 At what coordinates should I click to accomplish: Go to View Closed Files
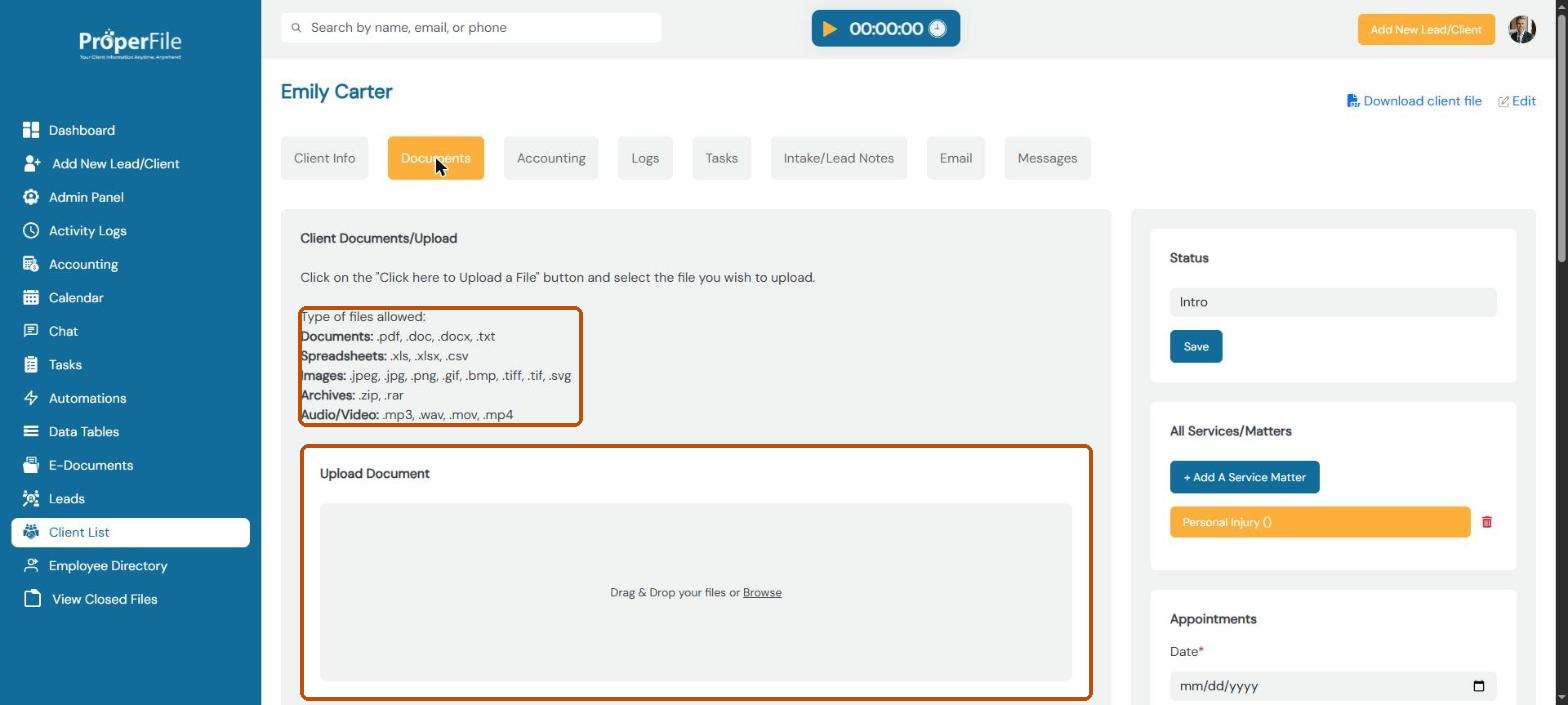(x=105, y=599)
